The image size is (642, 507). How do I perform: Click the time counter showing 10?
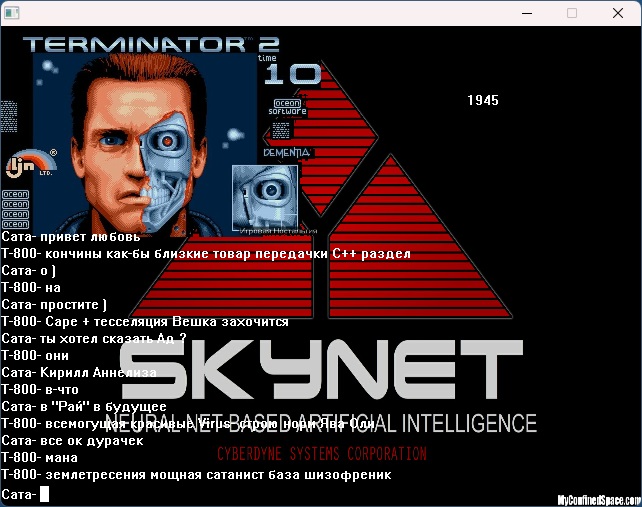click(x=292, y=74)
